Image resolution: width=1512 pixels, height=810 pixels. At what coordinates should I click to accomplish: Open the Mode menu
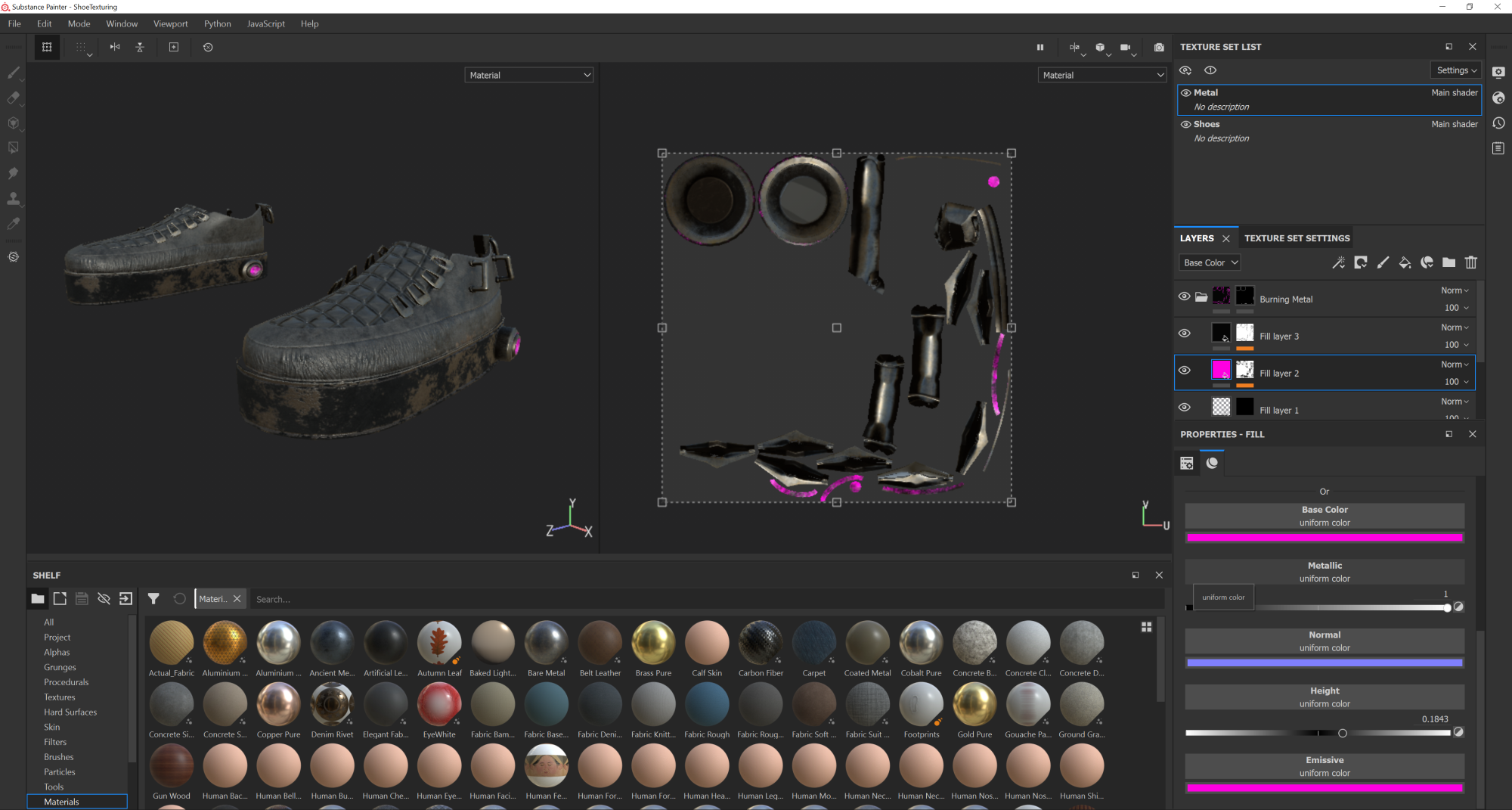click(79, 23)
